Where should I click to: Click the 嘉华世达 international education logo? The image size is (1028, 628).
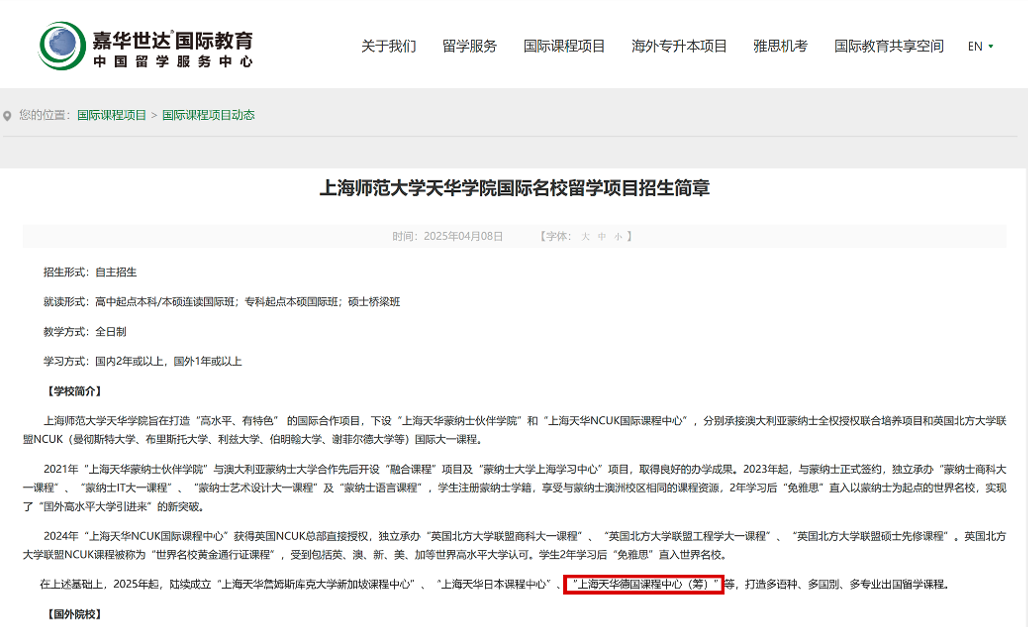pyautogui.click(x=145, y=44)
